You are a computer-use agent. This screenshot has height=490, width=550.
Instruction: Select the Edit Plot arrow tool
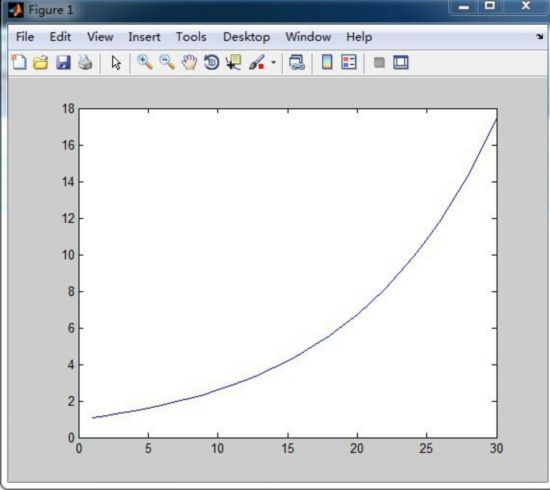tap(116, 63)
